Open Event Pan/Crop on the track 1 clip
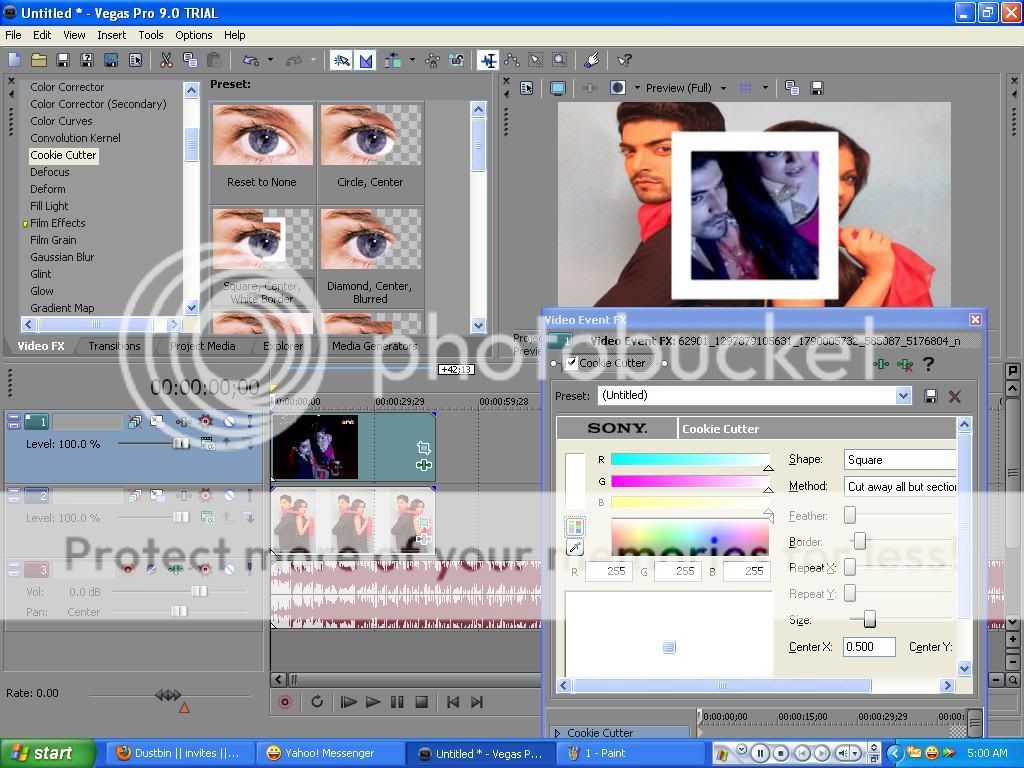1024x768 pixels. (x=423, y=447)
